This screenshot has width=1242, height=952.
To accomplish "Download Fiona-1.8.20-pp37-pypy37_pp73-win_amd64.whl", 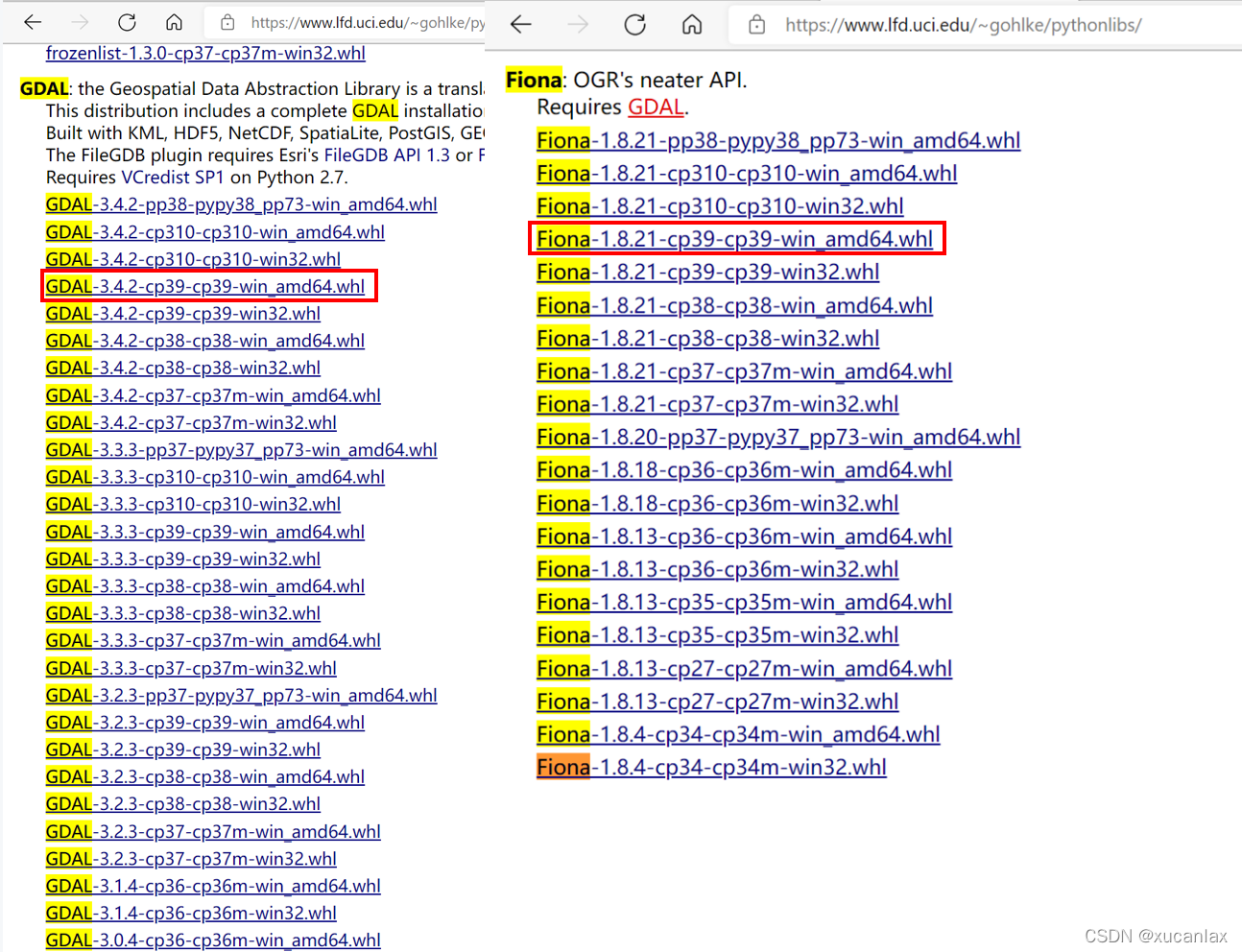I will tap(778, 438).
